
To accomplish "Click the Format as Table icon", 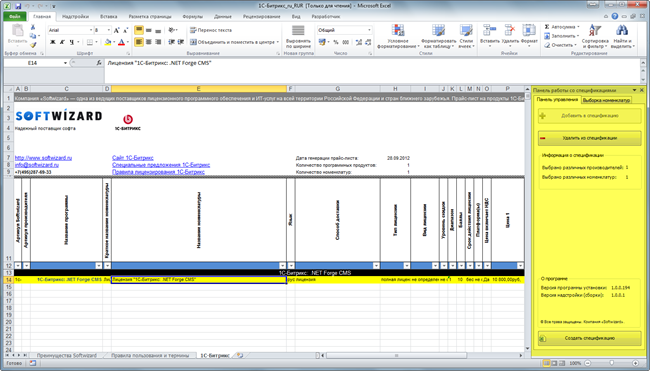I will 438,36.
